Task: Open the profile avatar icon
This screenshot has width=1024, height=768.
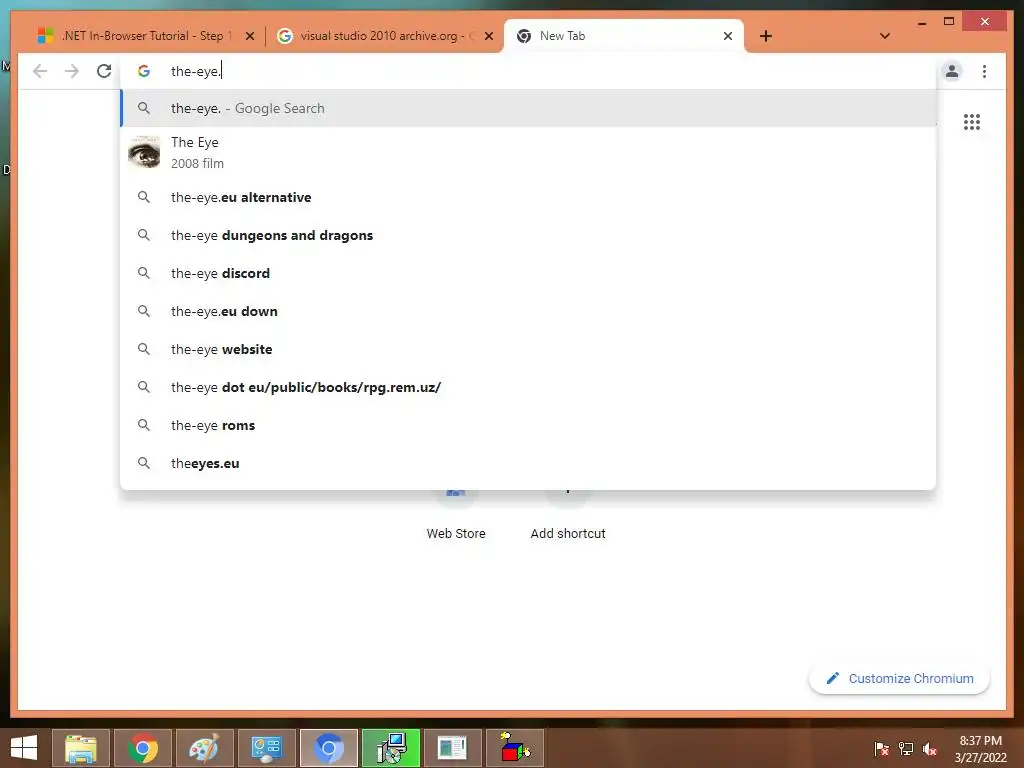Action: point(952,71)
